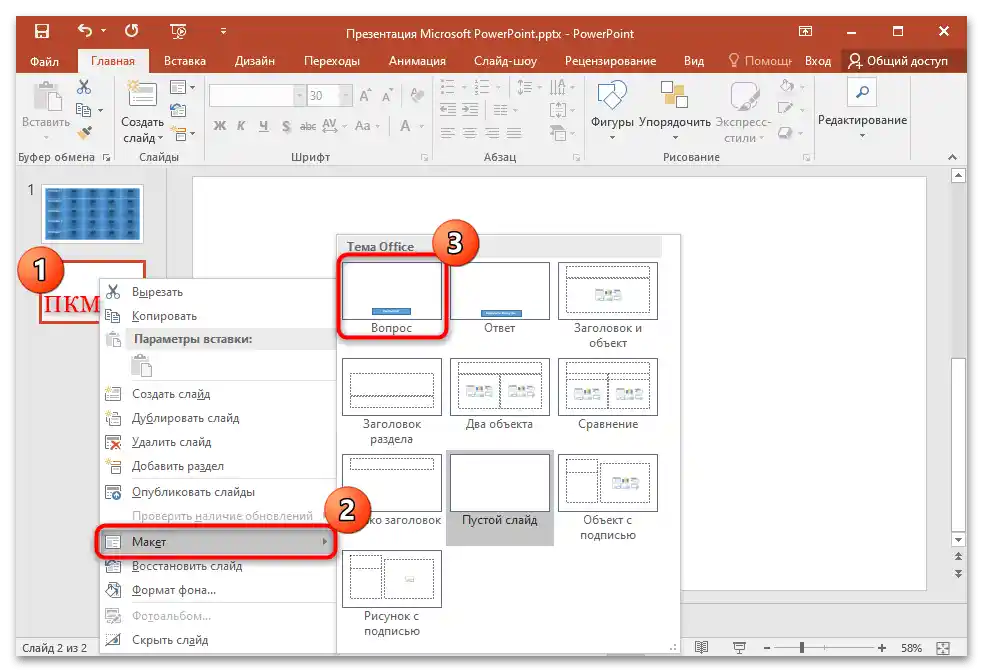Toggle Underline (Ч) formatting
Image resolution: width=983 pixels, height=672 pixels.
pyautogui.click(x=262, y=127)
